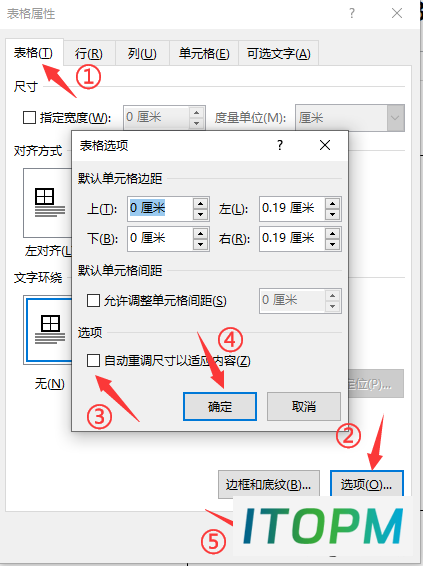Open 边框和底纹(B) dialog button

(x=269, y=484)
